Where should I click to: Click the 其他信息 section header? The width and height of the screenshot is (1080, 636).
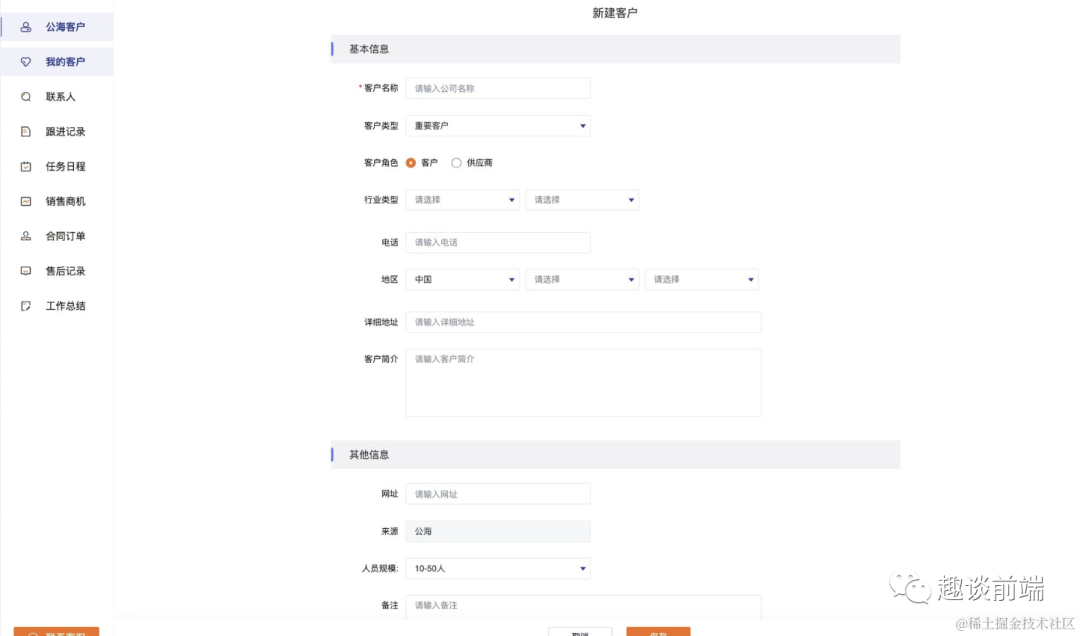[x=615, y=455]
